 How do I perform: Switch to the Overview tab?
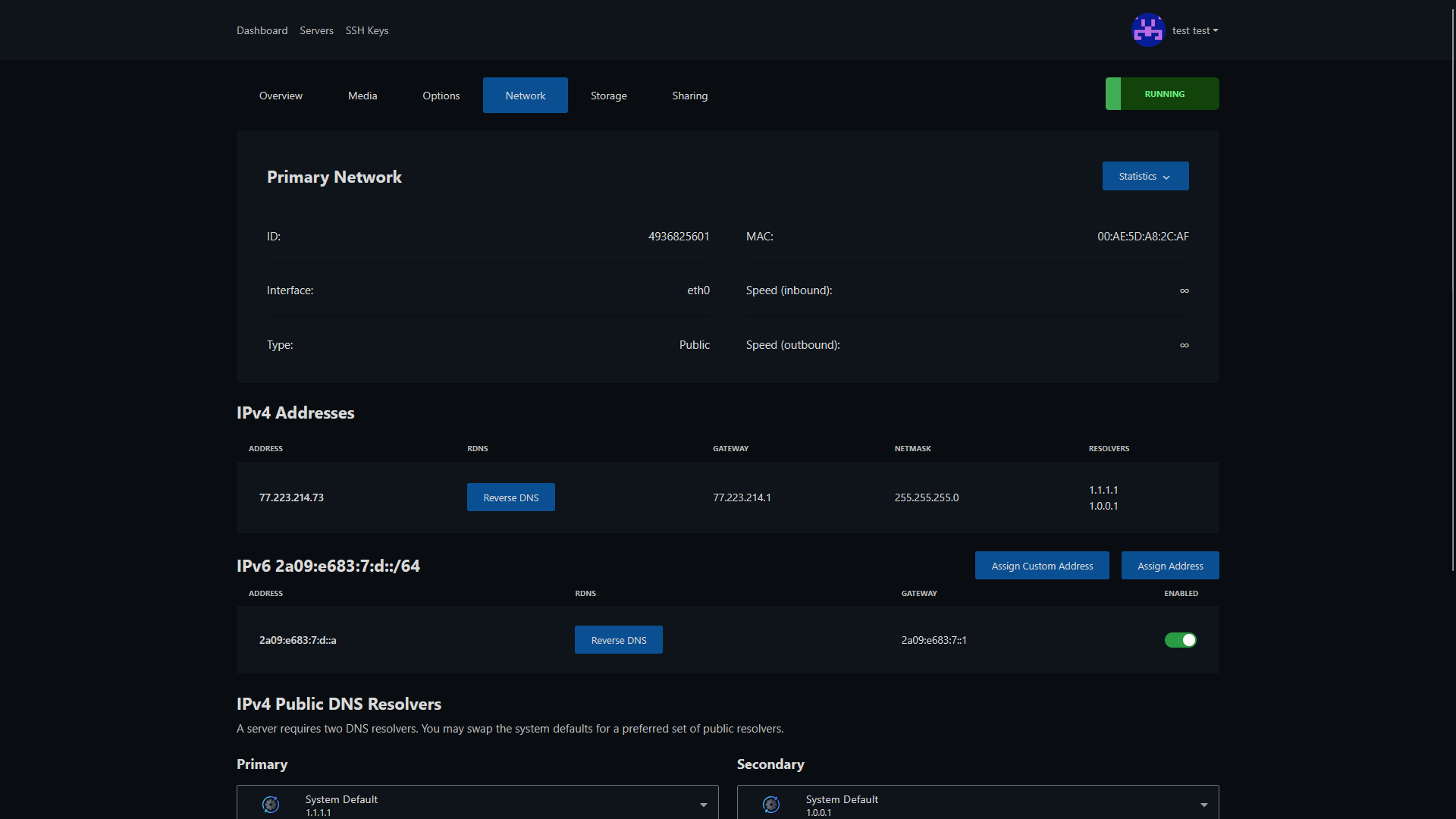click(x=281, y=96)
